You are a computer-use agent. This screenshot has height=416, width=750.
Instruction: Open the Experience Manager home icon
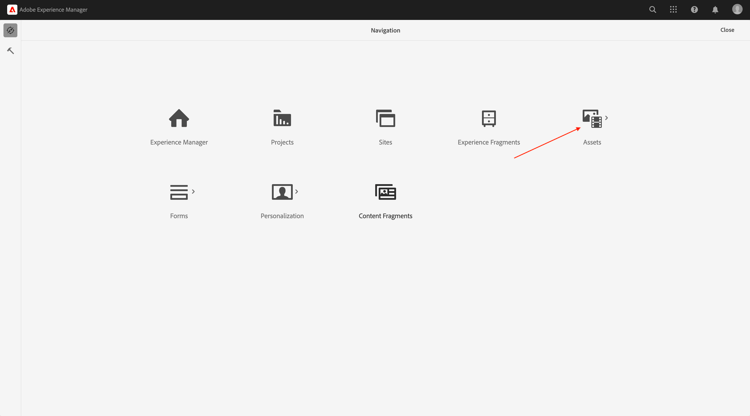(179, 118)
